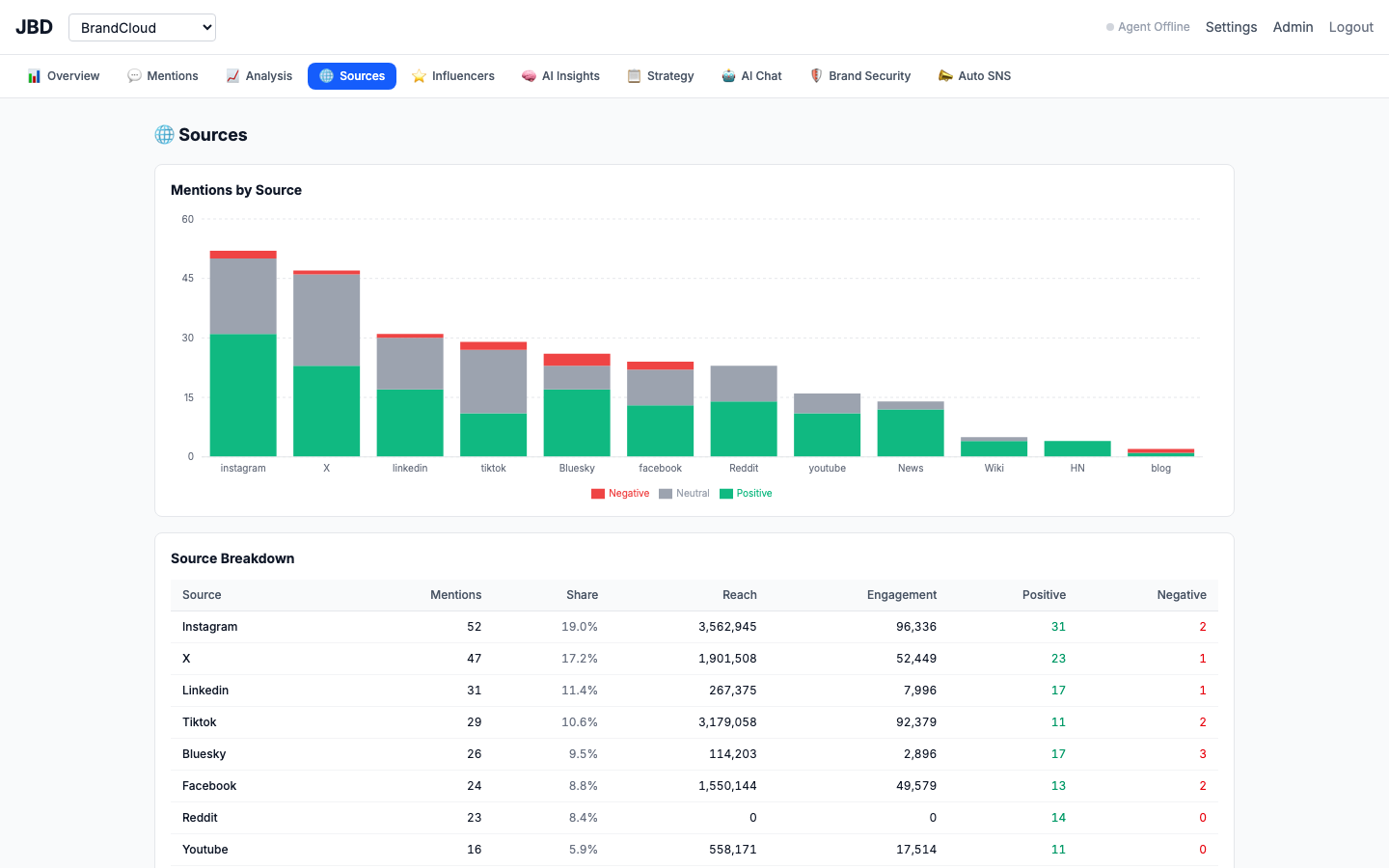Click the tiktok bar in the chart
This screenshot has height=868, width=1389.
(x=494, y=399)
